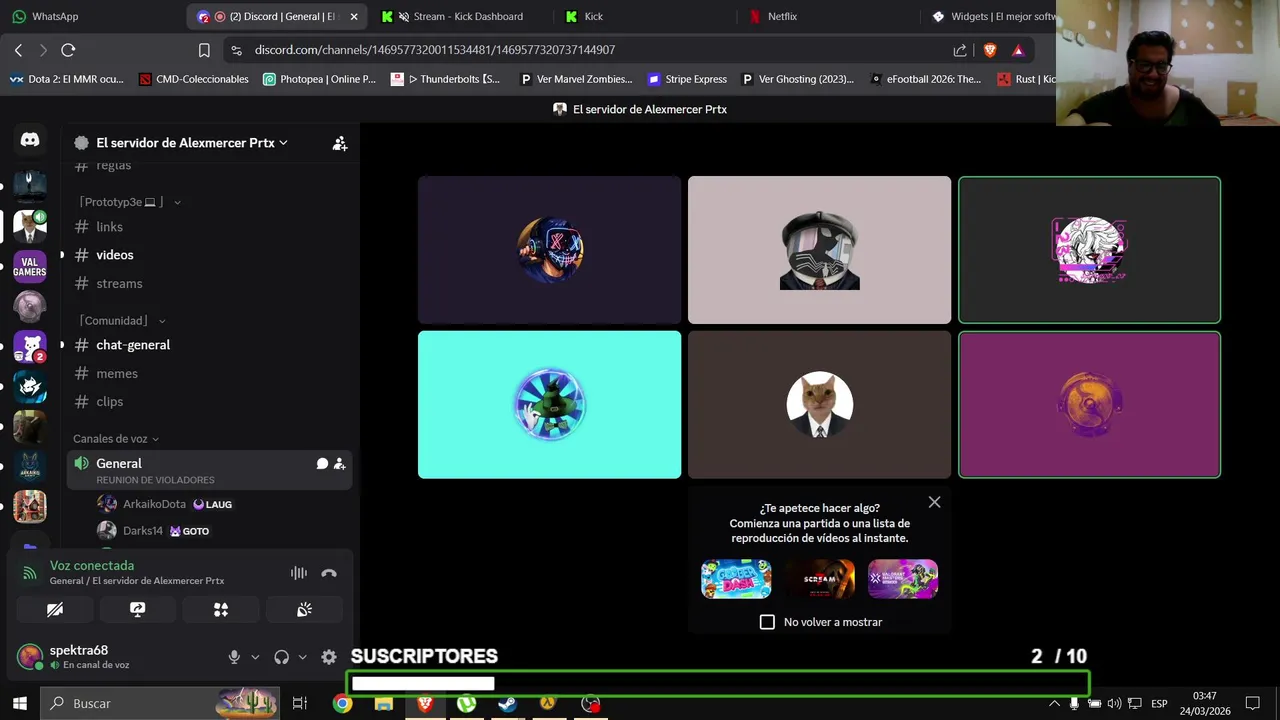Reload the page
The image size is (1280, 720).
coord(68,50)
